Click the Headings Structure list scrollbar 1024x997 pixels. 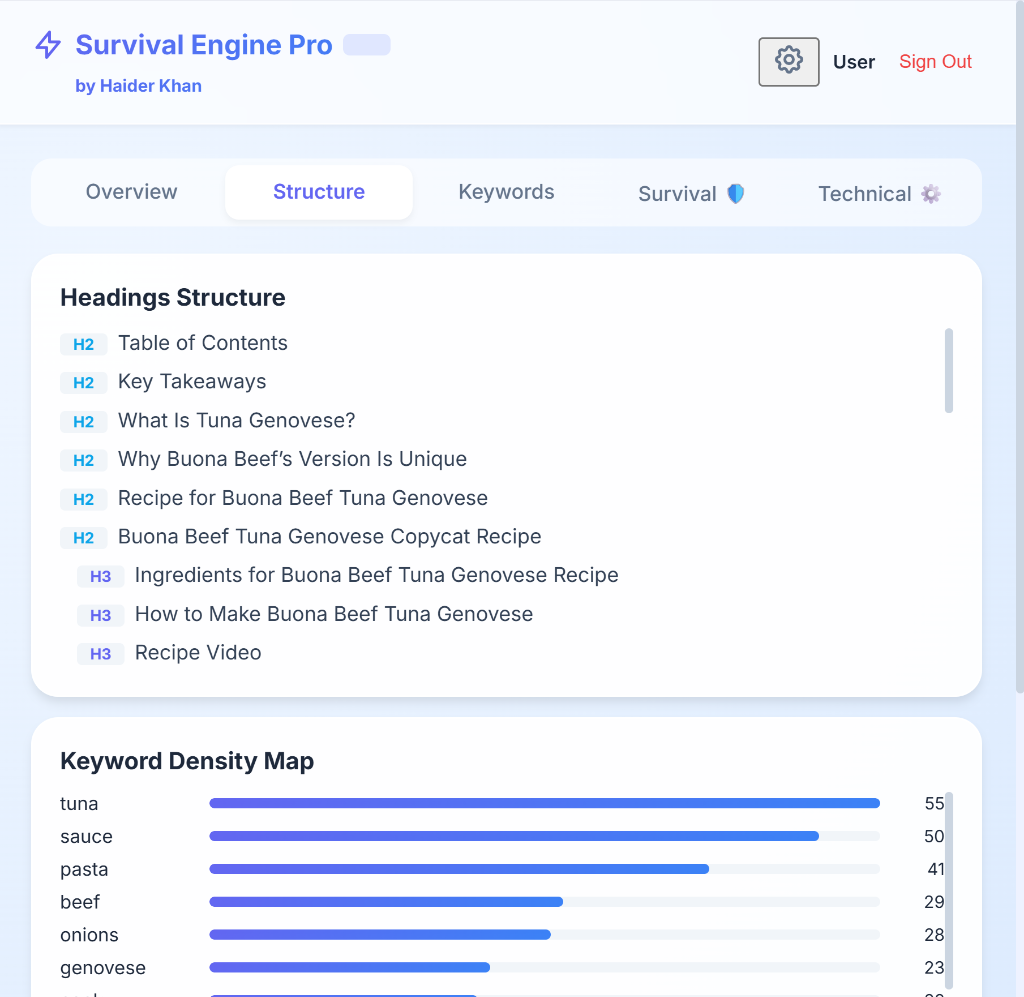click(949, 370)
